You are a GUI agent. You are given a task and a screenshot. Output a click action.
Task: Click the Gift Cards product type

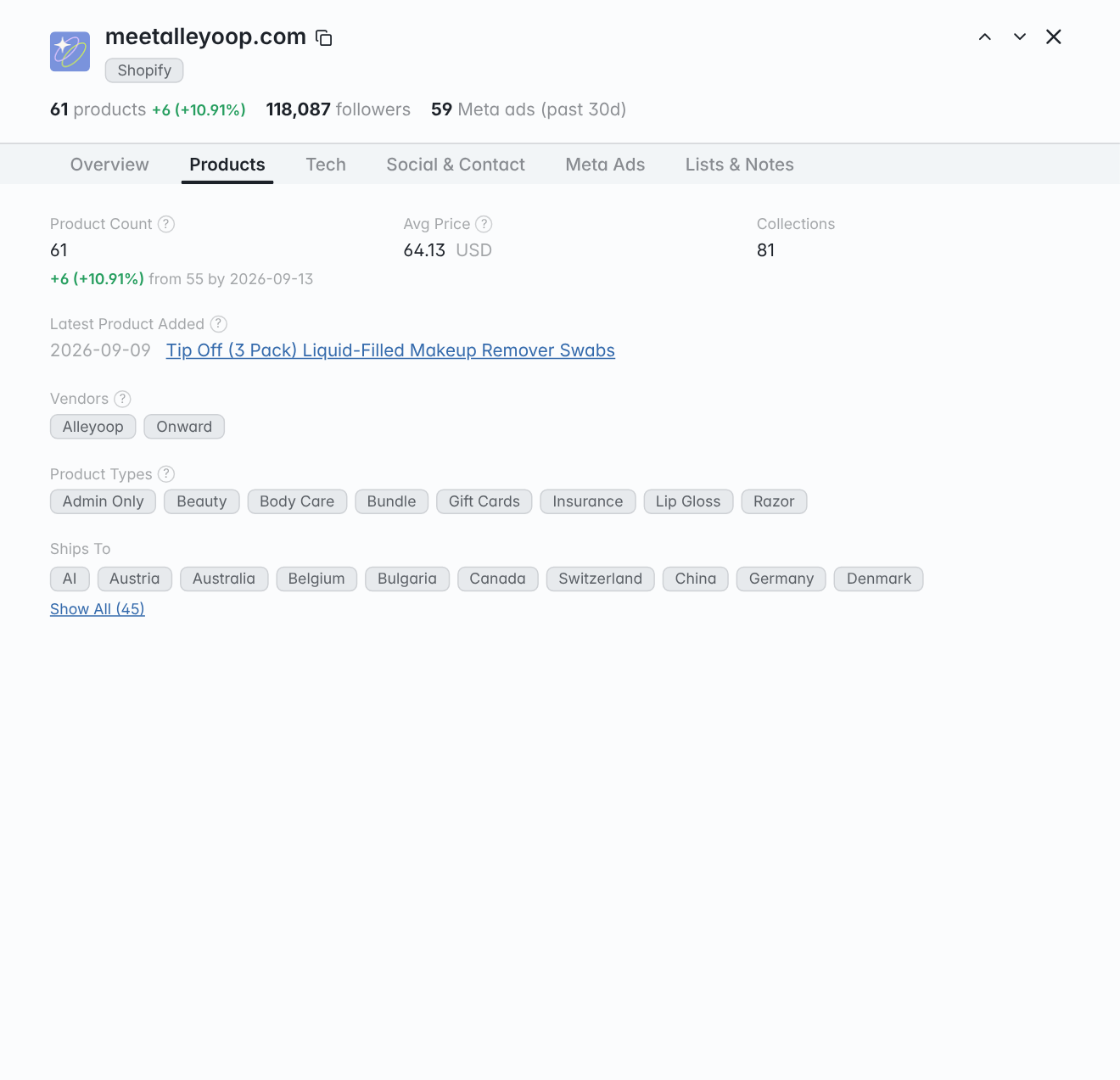[484, 501]
